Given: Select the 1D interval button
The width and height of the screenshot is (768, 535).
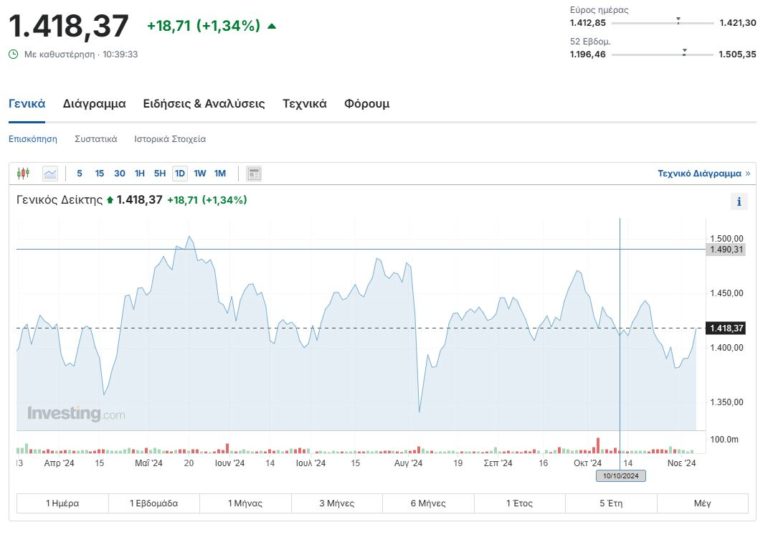Looking at the screenshot, I should (x=180, y=174).
